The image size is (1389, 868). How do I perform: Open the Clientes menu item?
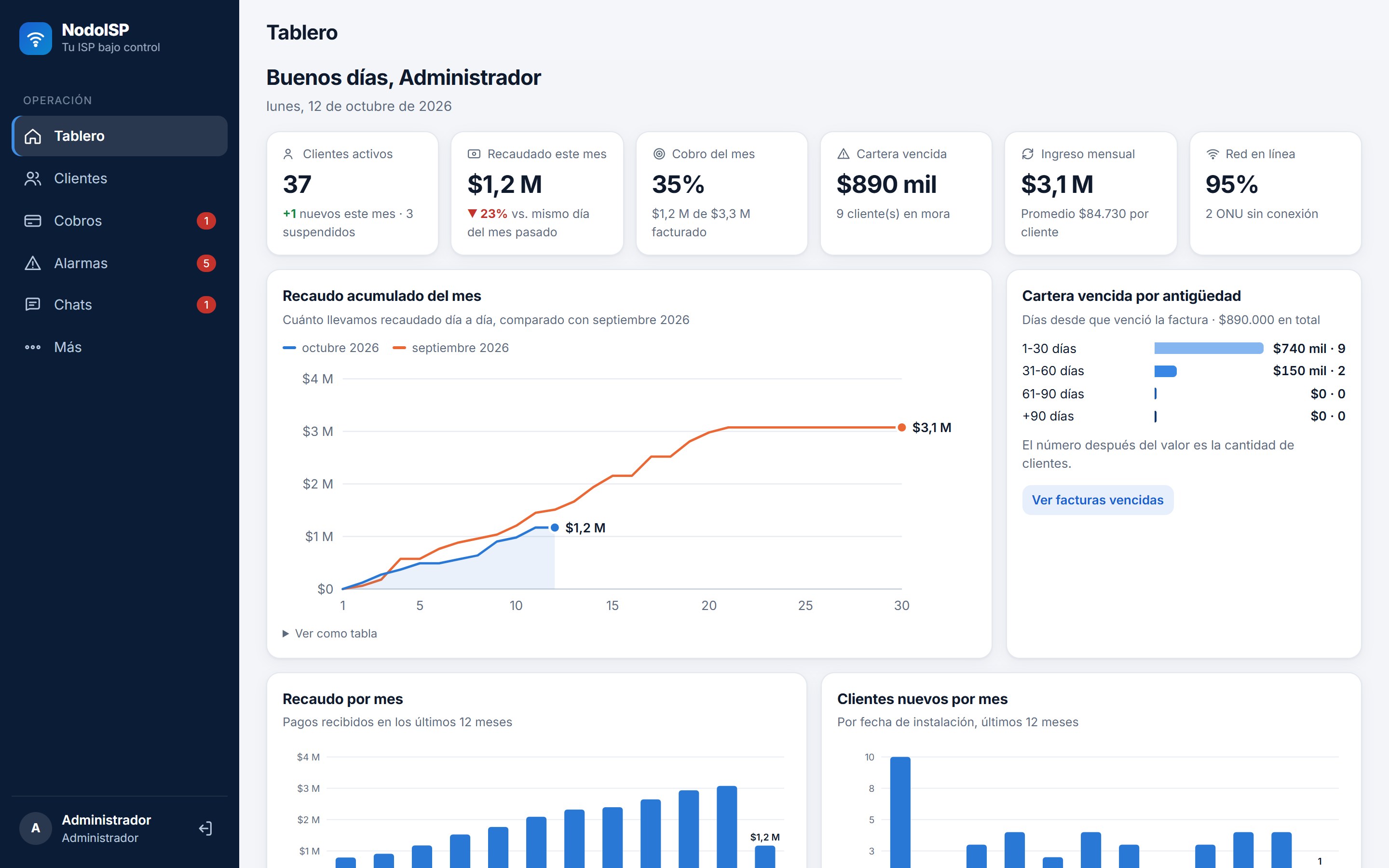pyautogui.click(x=120, y=178)
